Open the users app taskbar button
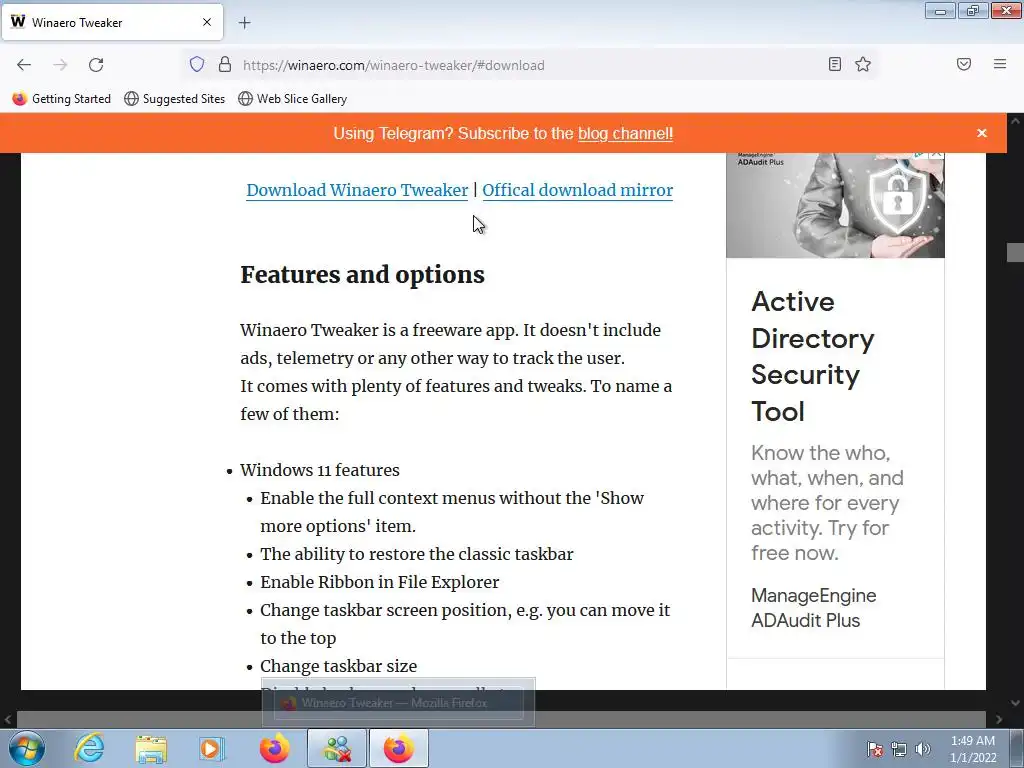Image resolution: width=1024 pixels, height=768 pixels. click(337, 748)
